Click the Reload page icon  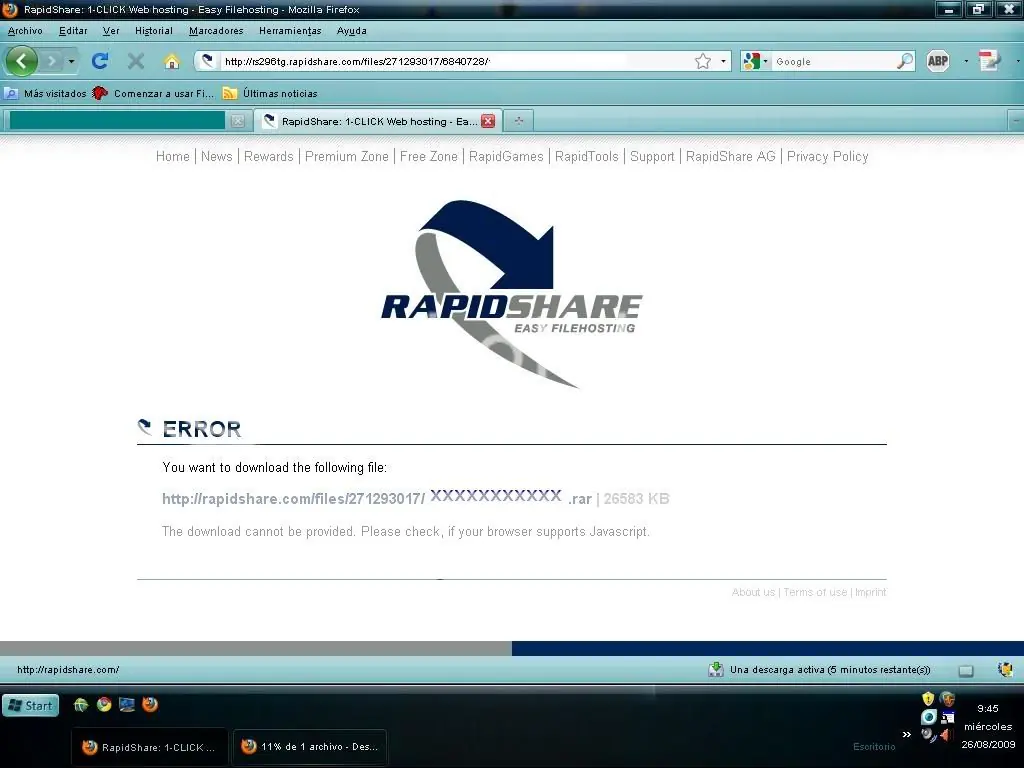pos(99,61)
